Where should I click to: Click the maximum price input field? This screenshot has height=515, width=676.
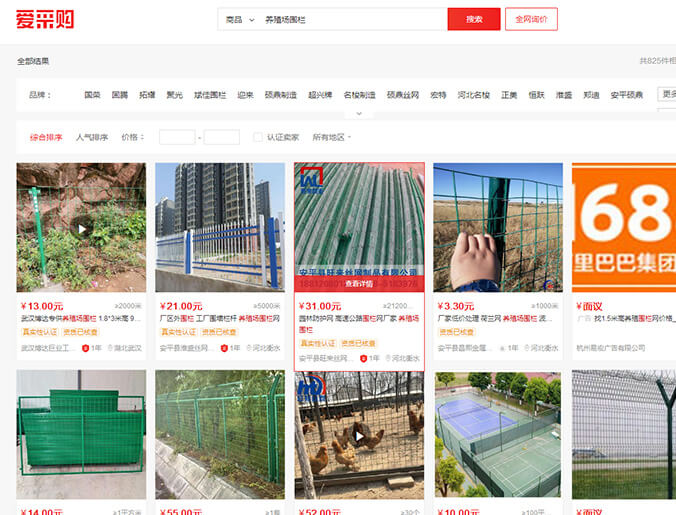click(x=222, y=137)
